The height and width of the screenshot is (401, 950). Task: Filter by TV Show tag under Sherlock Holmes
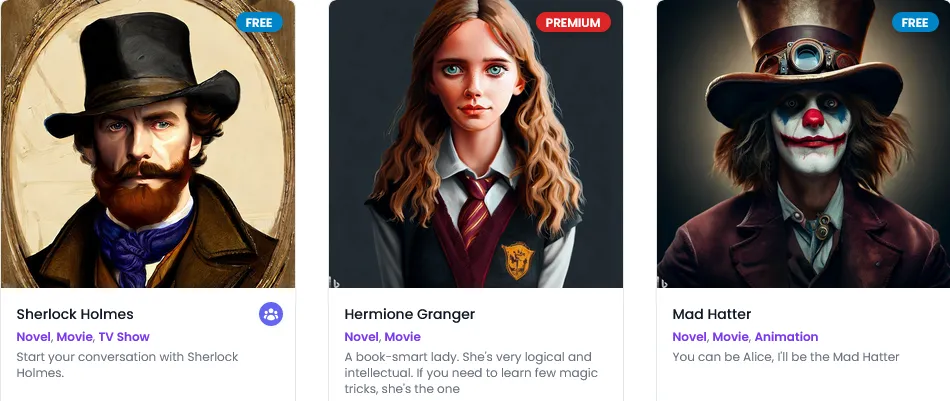point(124,337)
